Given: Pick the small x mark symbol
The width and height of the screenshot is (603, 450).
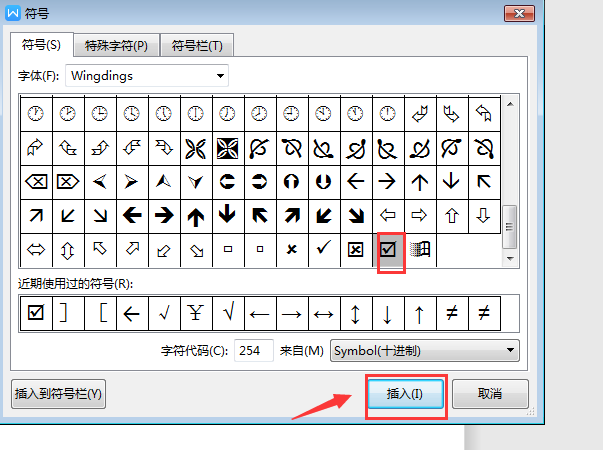Looking at the screenshot, I should pos(292,250).
